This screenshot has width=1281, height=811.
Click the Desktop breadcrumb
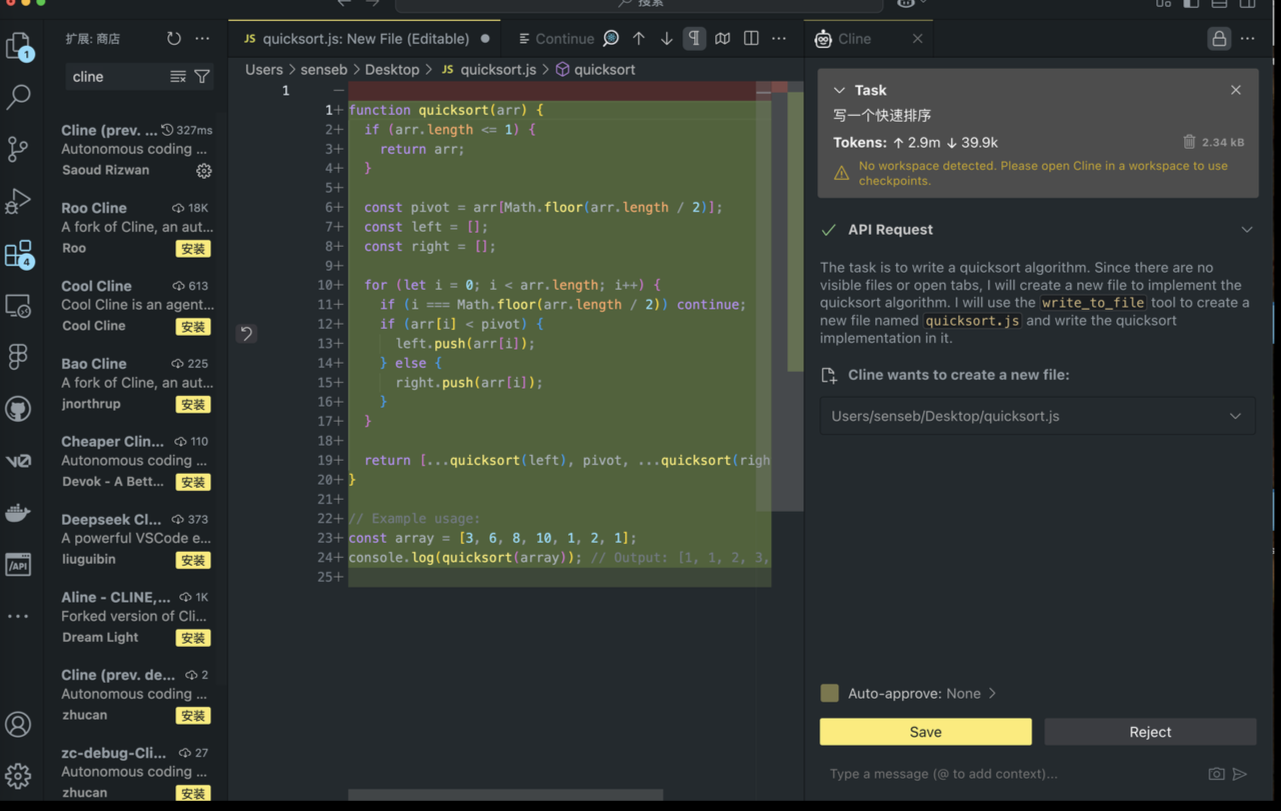[392, 70]
